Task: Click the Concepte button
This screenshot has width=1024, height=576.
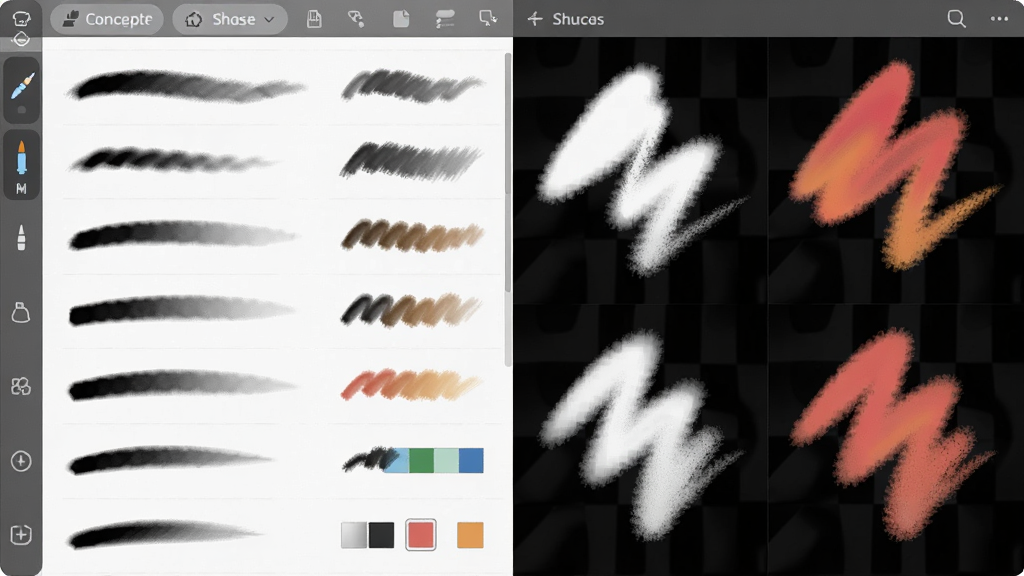Action: tap(107, 19)
